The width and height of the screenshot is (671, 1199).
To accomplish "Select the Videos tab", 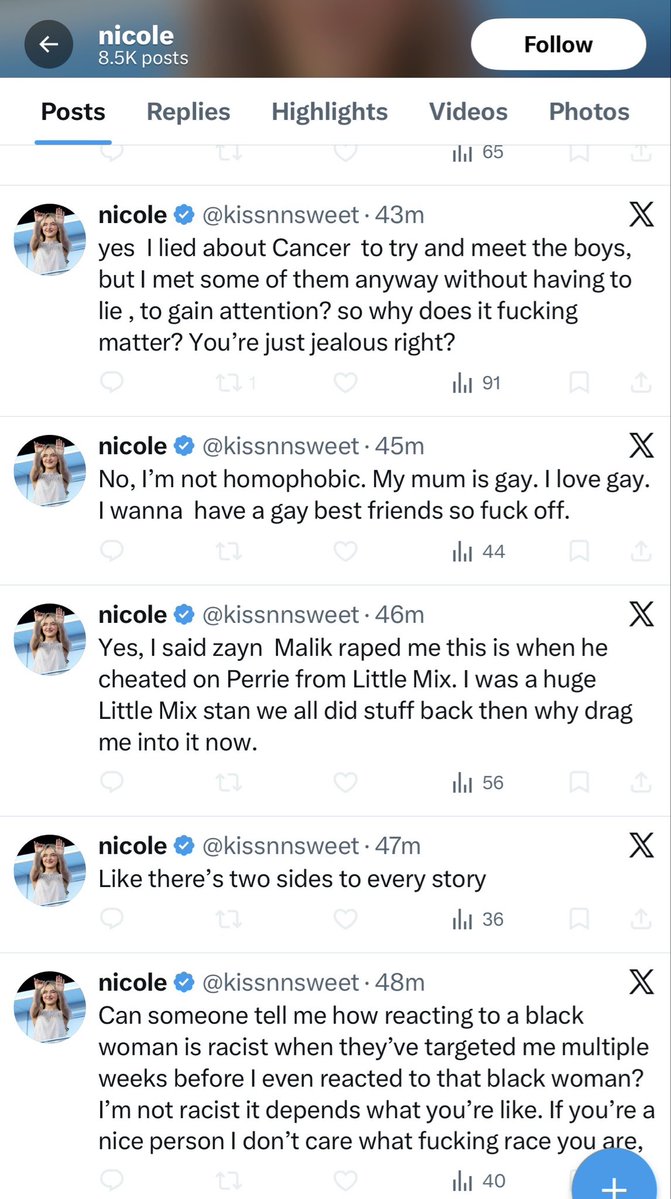I will [x=468, y=112].
